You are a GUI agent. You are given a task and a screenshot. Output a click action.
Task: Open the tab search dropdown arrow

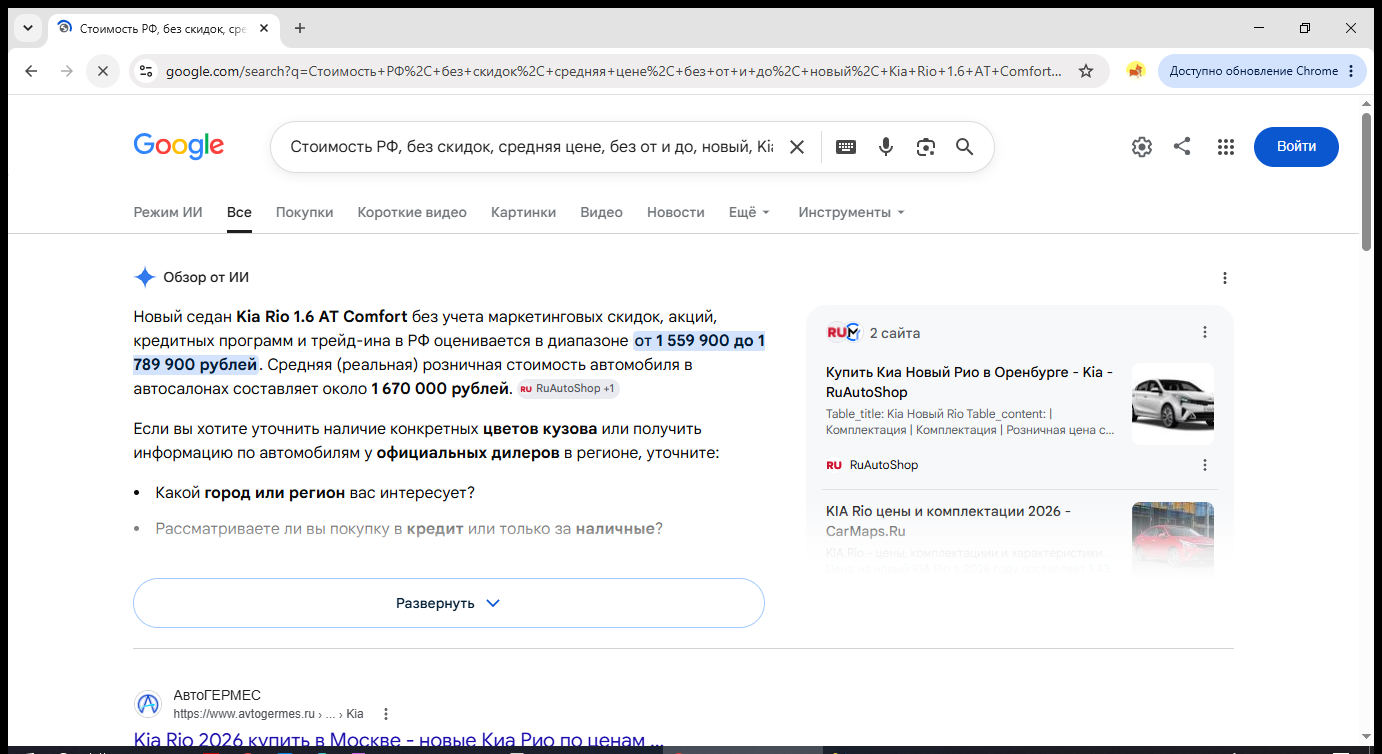[27, 28]
